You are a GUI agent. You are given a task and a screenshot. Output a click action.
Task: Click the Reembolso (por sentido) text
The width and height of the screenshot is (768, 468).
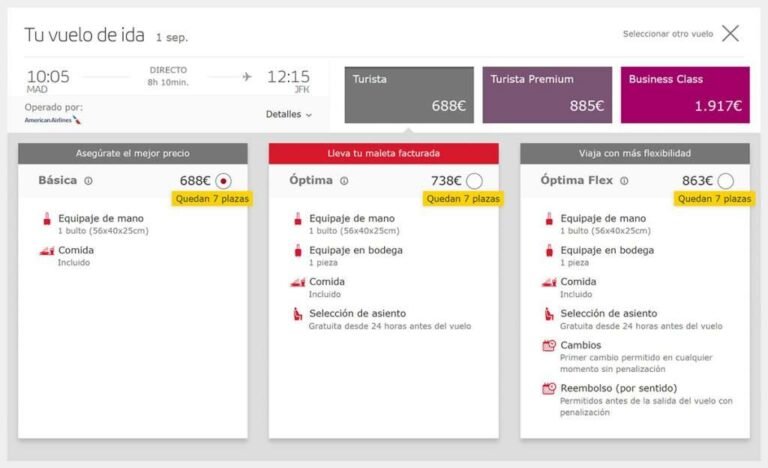(x=619, y=388)
